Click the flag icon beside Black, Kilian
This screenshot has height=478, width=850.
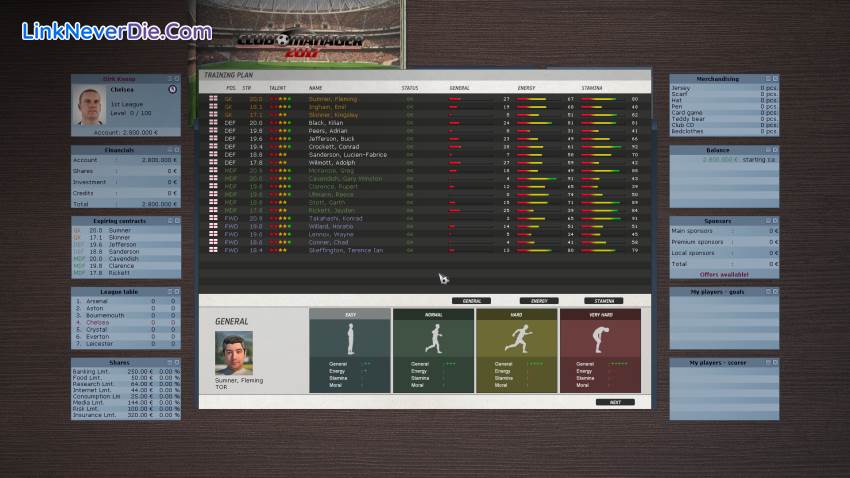point(213,123)
